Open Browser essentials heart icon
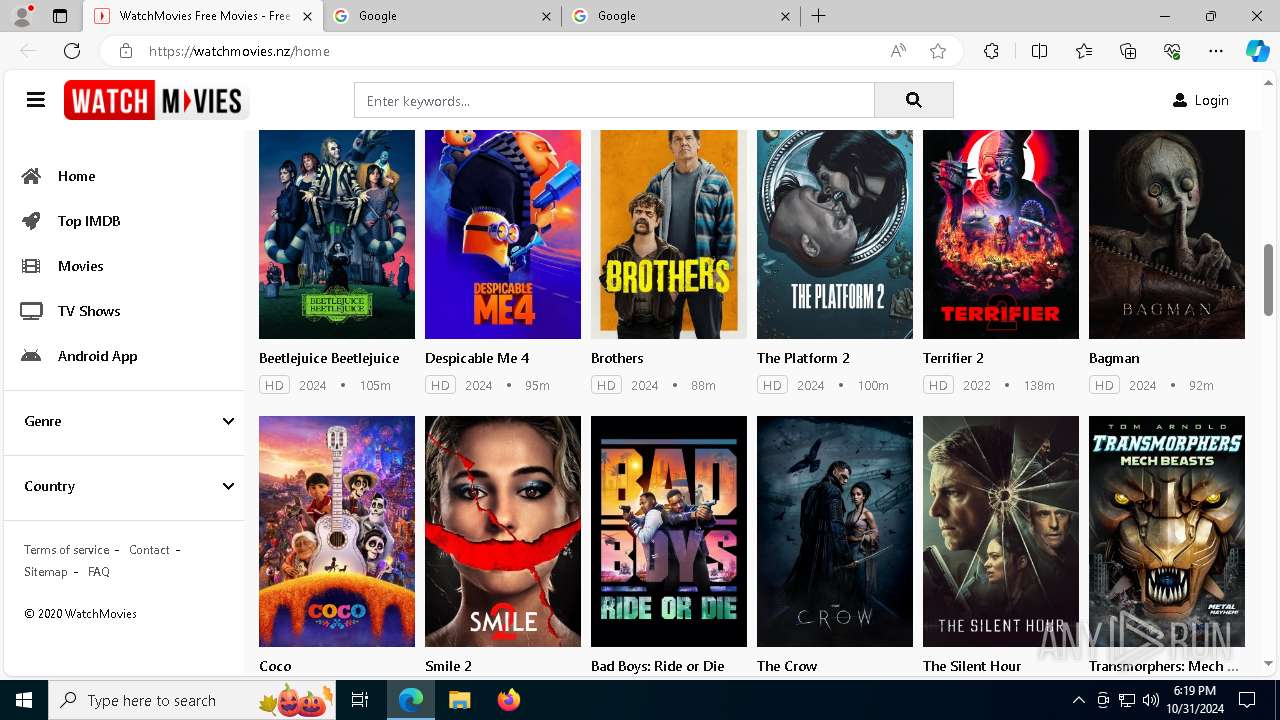Viewport: 1280px width, 720px height. tap(1172, 51)
